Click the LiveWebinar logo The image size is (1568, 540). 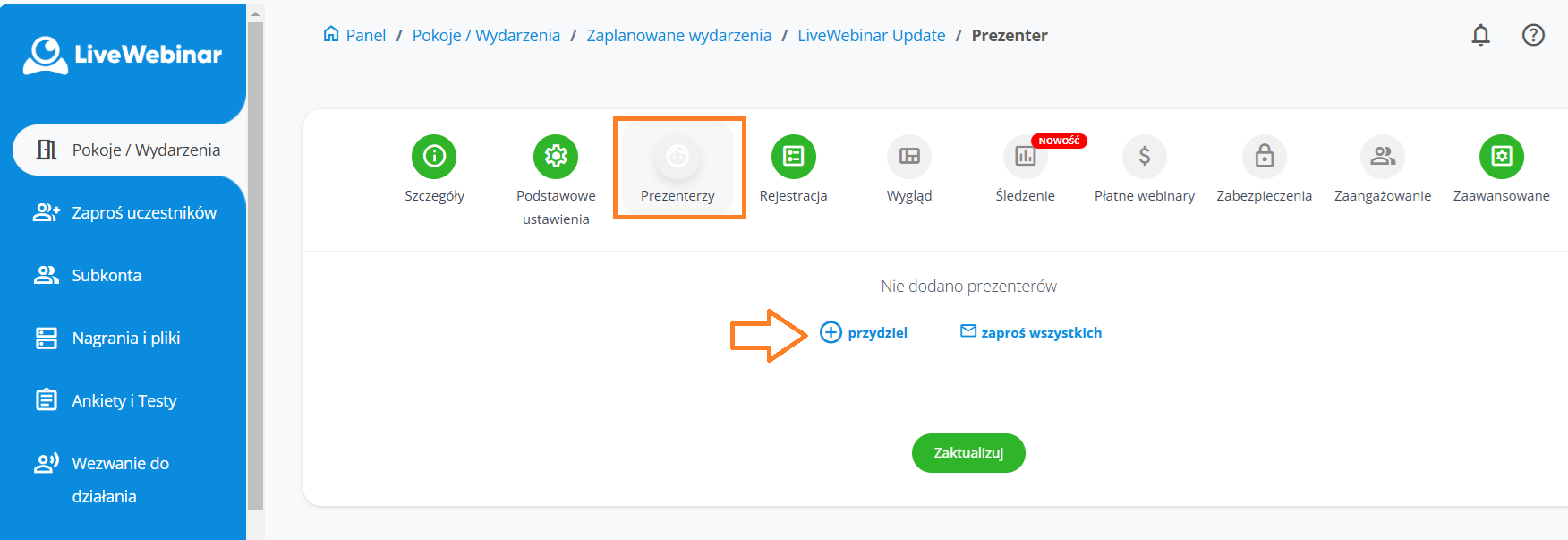coord(123,55)
